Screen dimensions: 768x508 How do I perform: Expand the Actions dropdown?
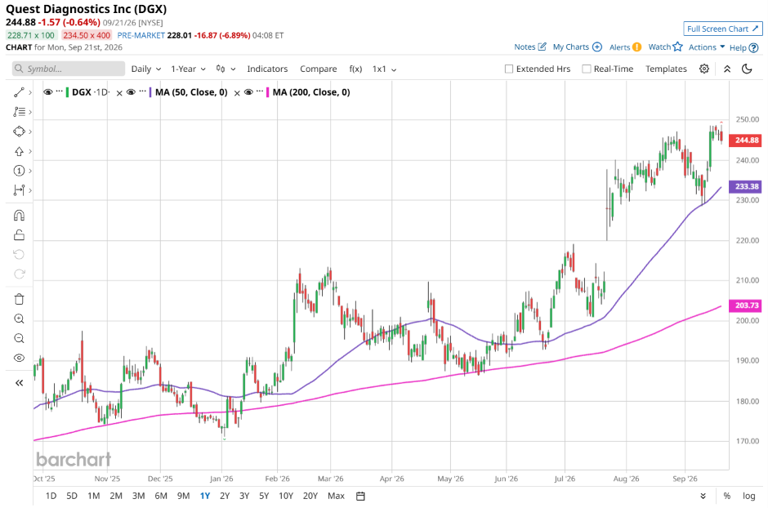coord(706,47)
